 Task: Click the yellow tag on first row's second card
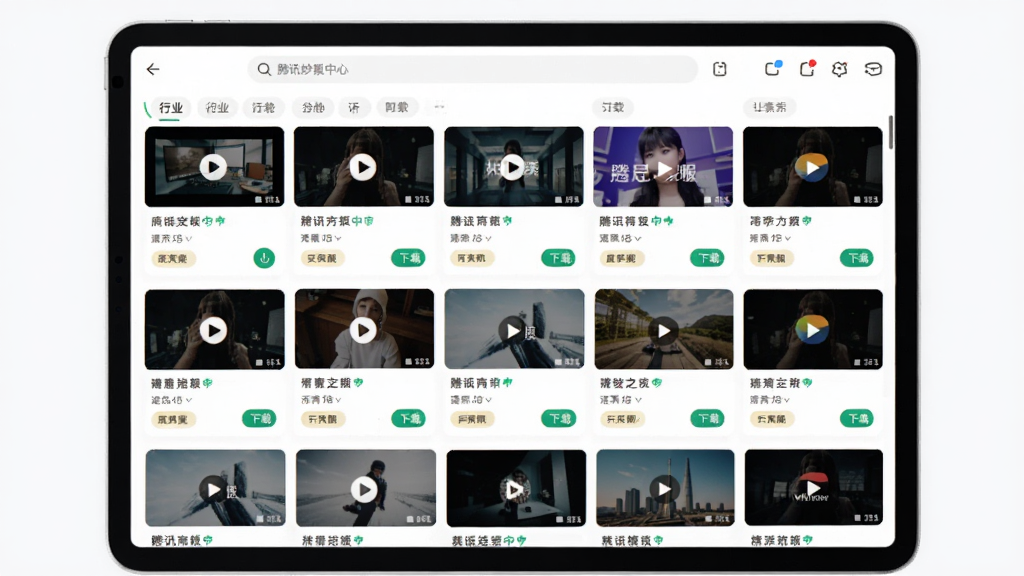click(323, 258)
